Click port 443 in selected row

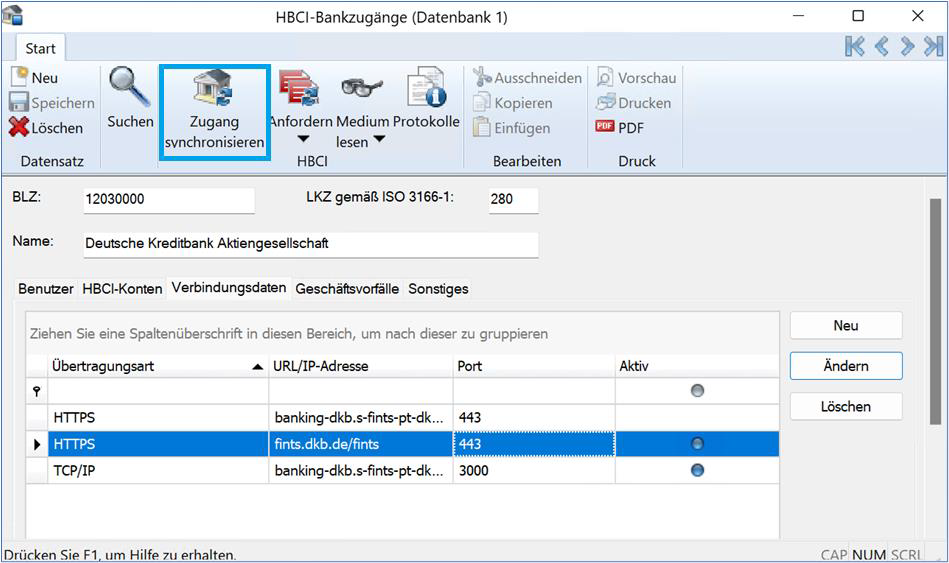coord(534,444)
